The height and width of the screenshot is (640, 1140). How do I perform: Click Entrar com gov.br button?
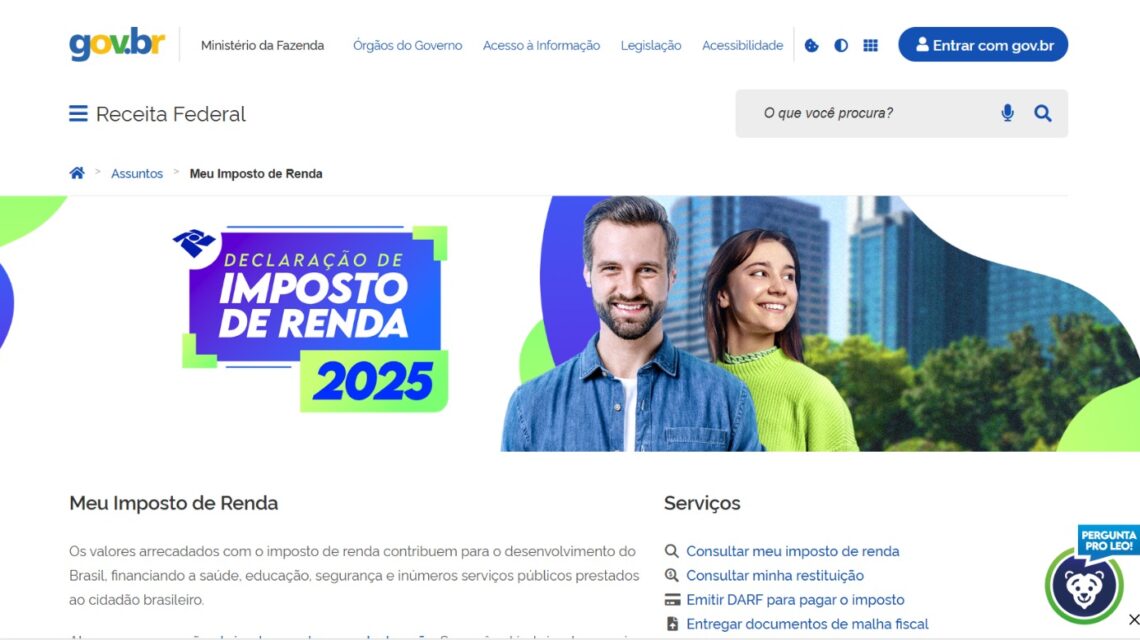(983, 44)
